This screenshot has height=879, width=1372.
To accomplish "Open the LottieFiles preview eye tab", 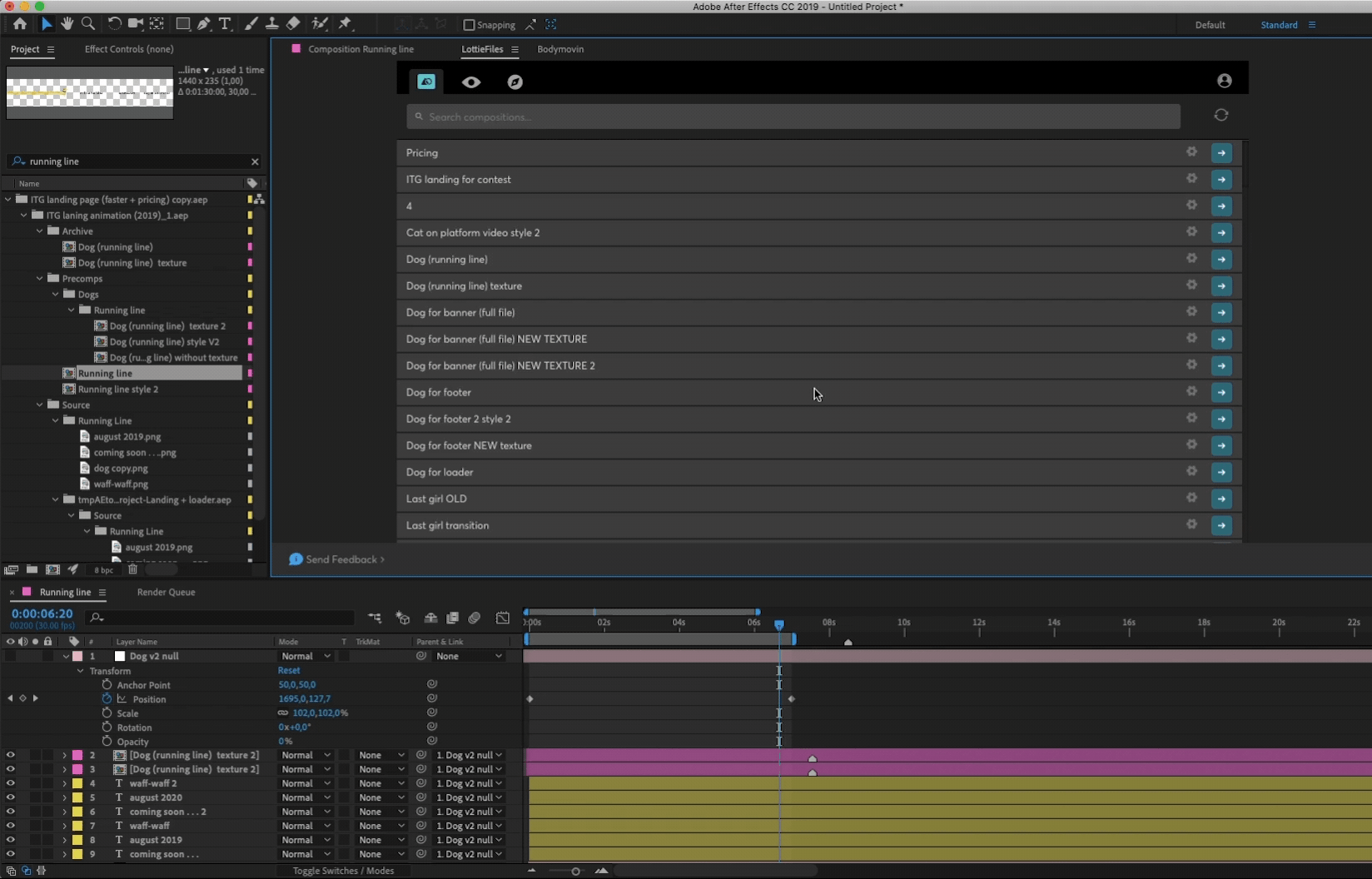I will click(471, 82).
